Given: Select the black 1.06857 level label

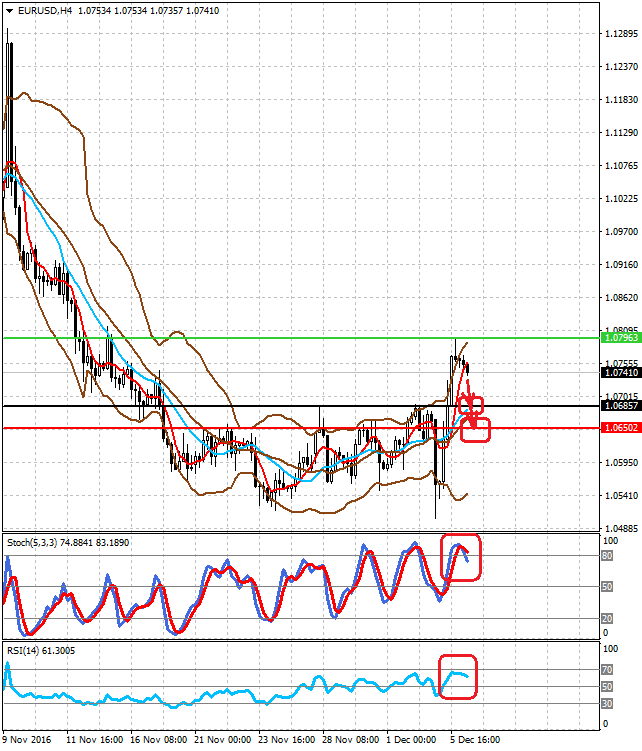Looking at the screenshot, I should (621, 406).
